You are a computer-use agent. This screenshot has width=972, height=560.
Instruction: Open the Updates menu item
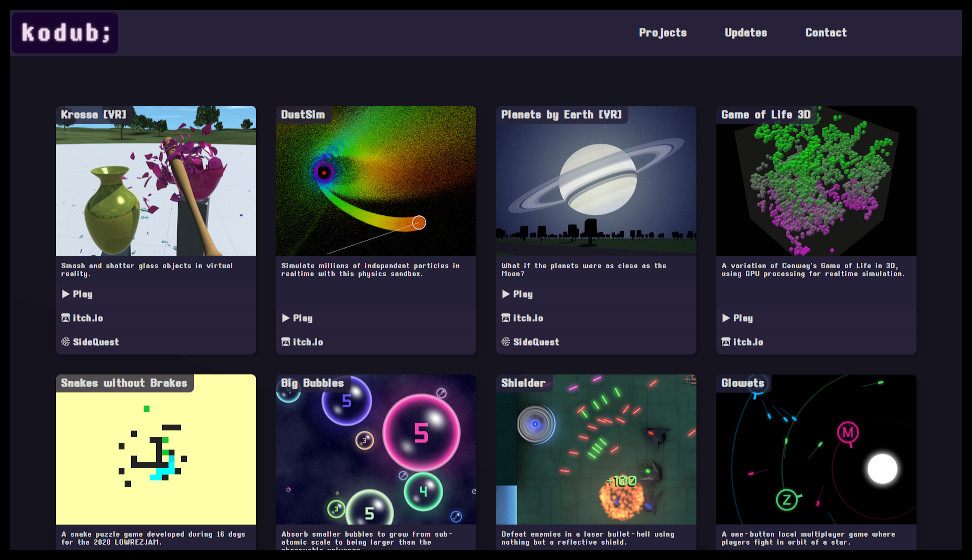pyautogui.click(x=746, y=32)
